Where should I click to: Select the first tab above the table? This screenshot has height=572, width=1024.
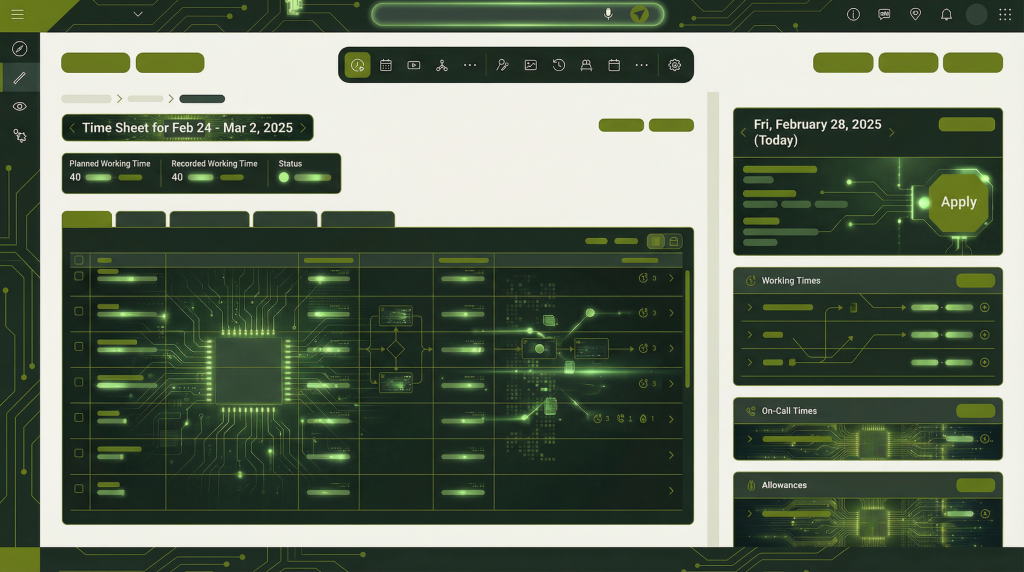(x=87, y=220)
